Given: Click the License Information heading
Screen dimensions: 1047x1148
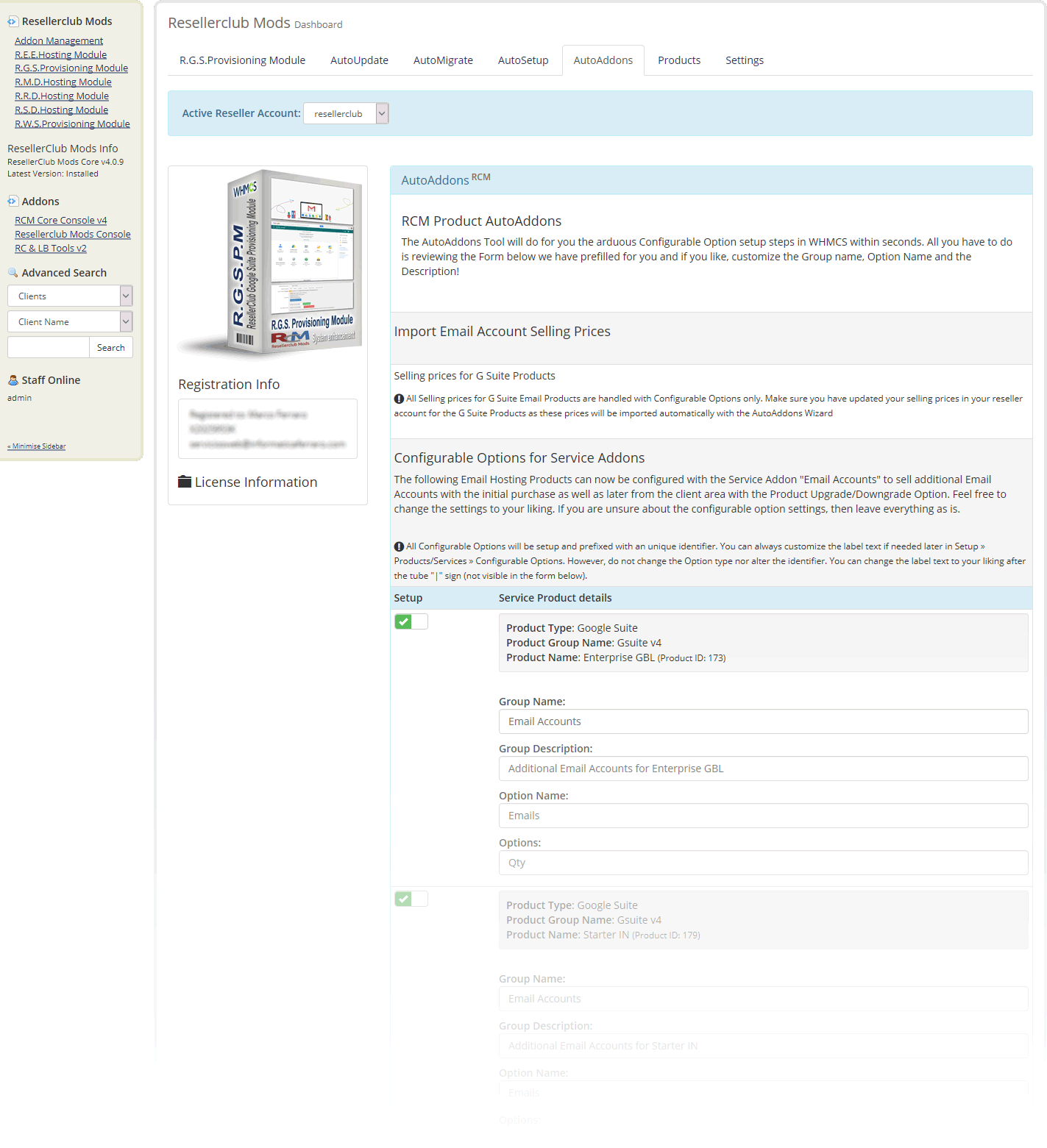Looking at the screenshot, I should (256, 482).
